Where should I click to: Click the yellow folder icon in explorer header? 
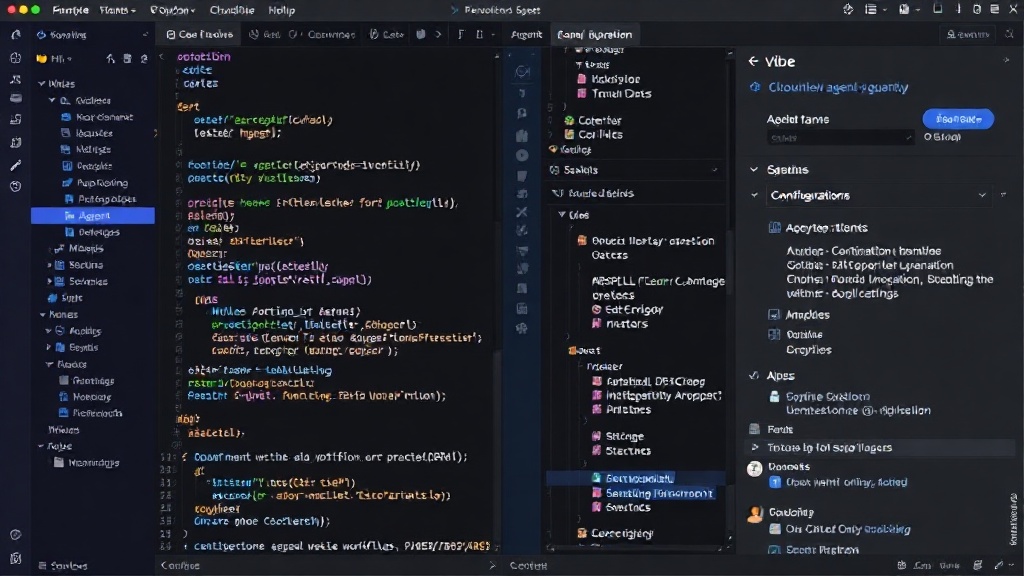pos(42,58)
